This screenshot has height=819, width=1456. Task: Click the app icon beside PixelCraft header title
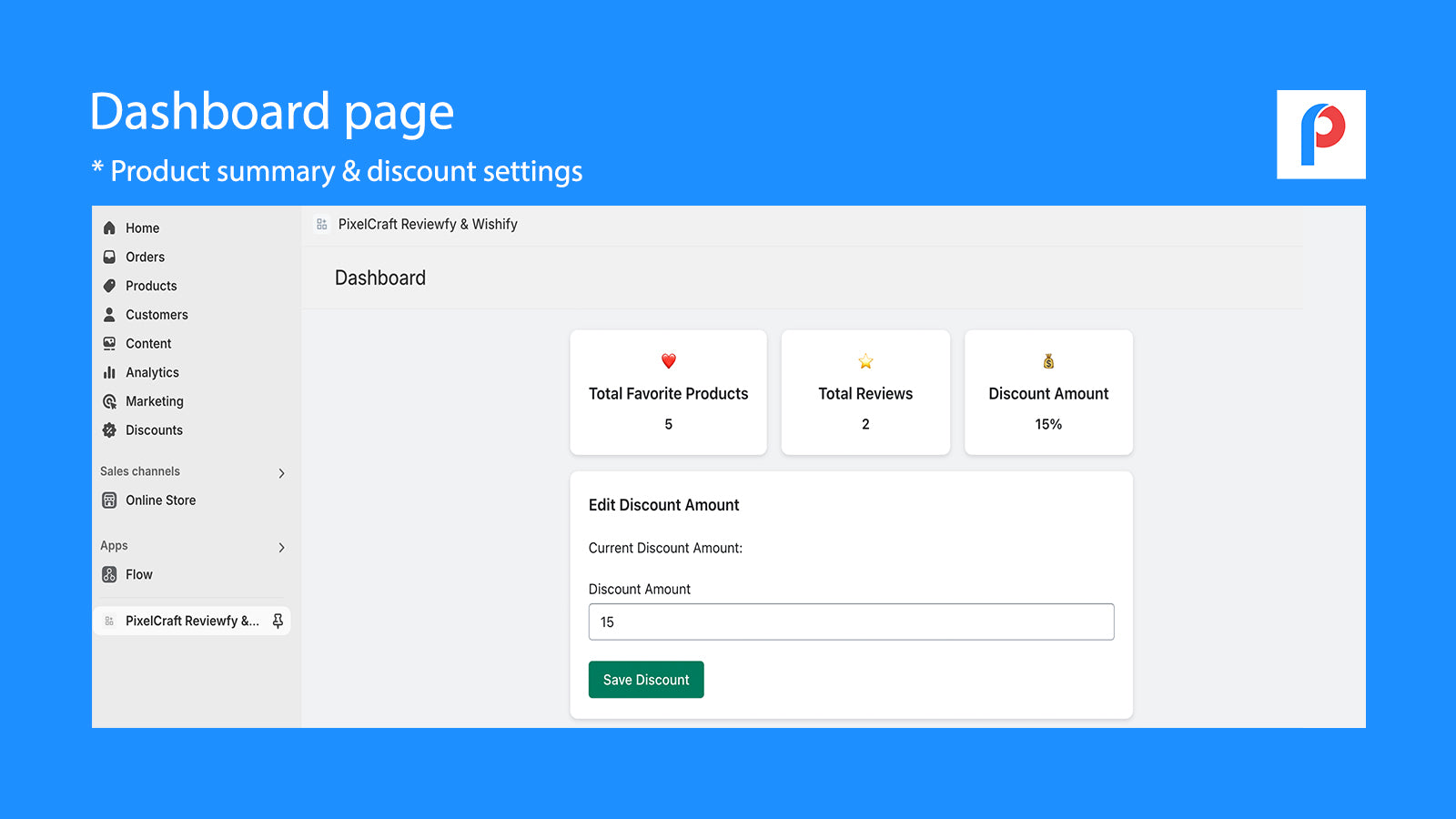coord(321,224)
